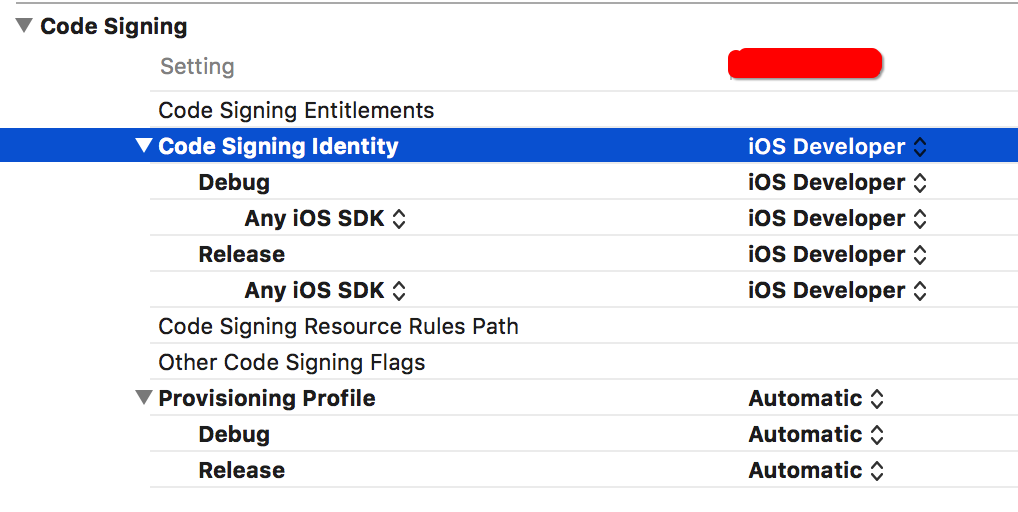The image size is (1018, 512).
Task: Collapse the Code Signing section triangle
Action: (24, 27)
